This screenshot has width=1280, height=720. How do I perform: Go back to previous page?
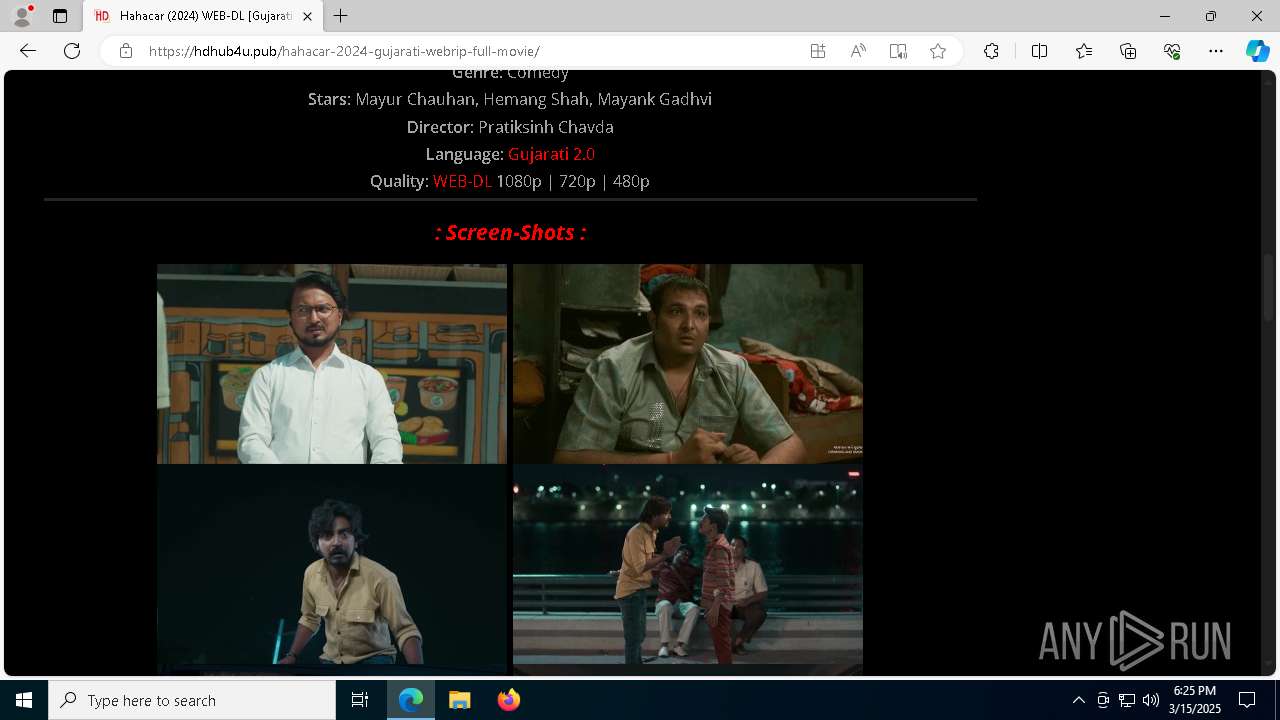(x=28, y=51)
